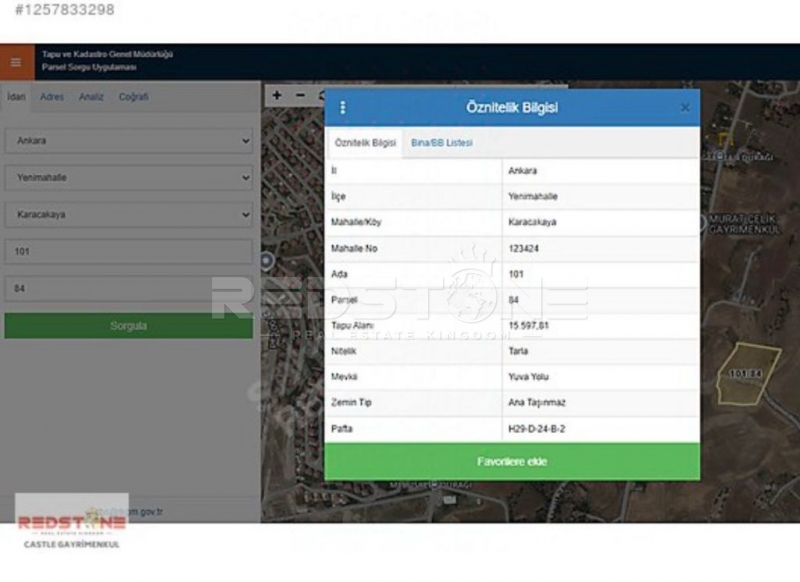The image size is (800, 582).
Task: Select the İdari tab
Action: pyautogui.click(x=16, y=97)
